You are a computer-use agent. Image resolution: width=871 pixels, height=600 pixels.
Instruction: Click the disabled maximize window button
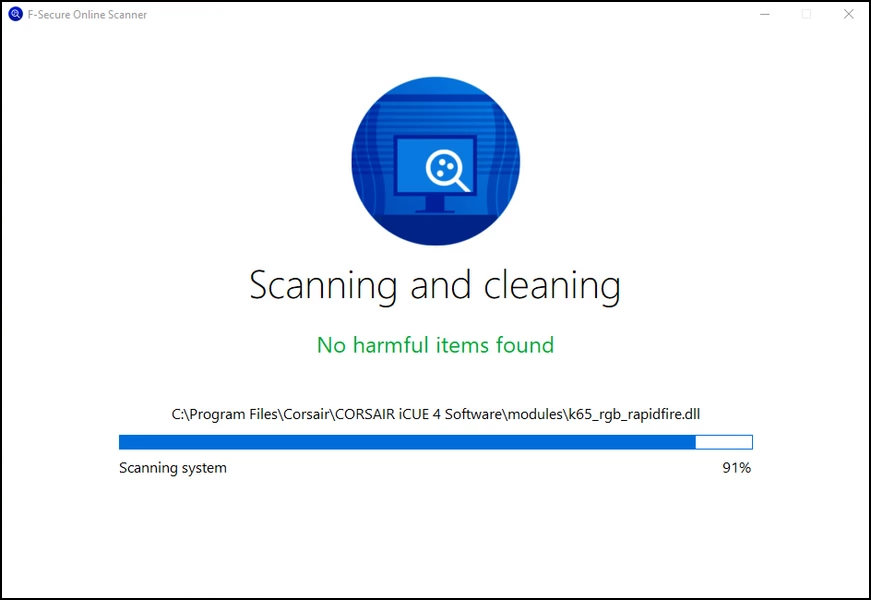(807, 14)
